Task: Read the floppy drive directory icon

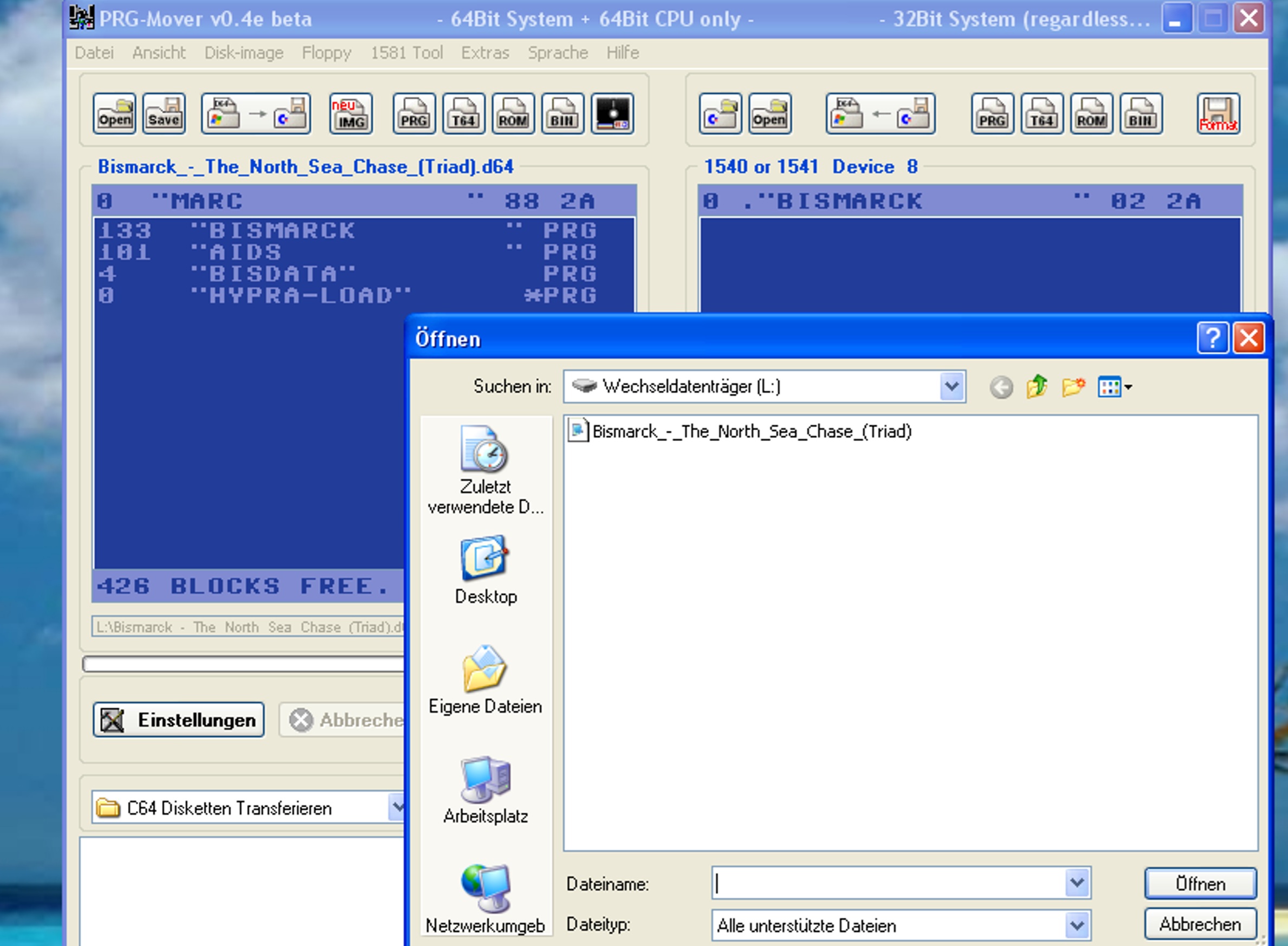Action: pyautogui.click(x=721, y=113)
